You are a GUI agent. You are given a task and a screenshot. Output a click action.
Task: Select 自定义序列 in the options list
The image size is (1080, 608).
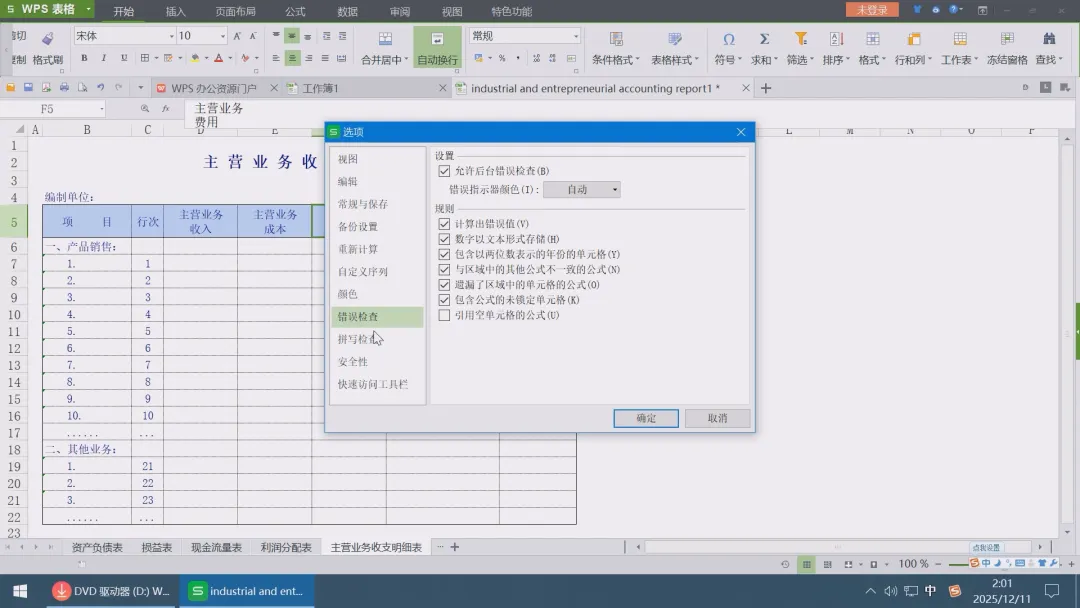click(x=377, y=272)
